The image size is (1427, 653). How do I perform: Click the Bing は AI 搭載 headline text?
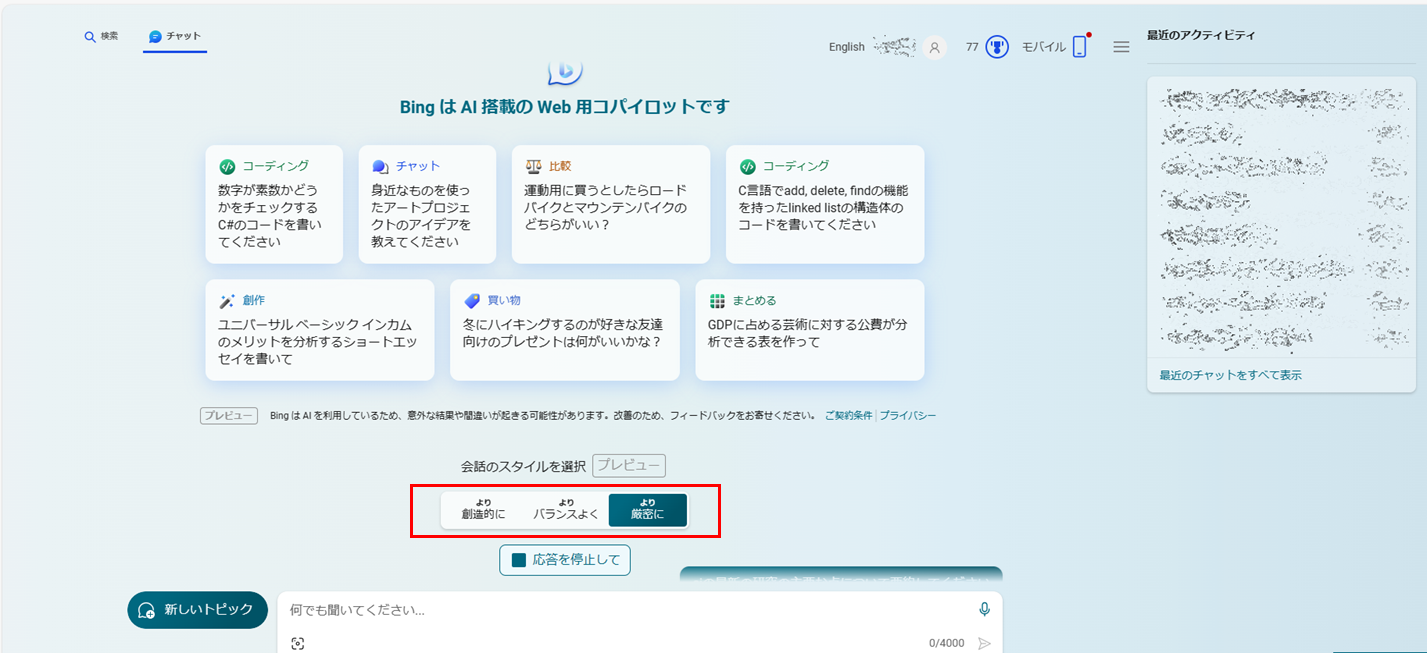(x=565, y=107)
